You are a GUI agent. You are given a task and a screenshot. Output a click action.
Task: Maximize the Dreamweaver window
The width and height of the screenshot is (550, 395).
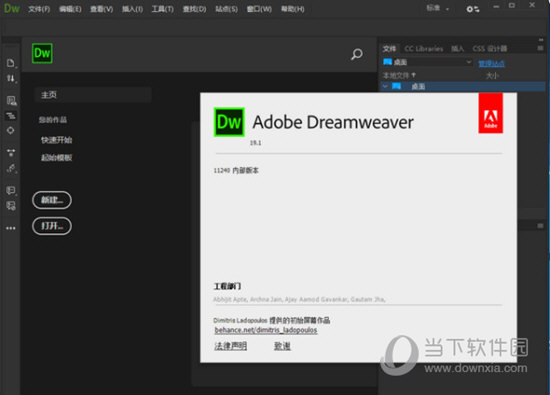click(512, 6)
